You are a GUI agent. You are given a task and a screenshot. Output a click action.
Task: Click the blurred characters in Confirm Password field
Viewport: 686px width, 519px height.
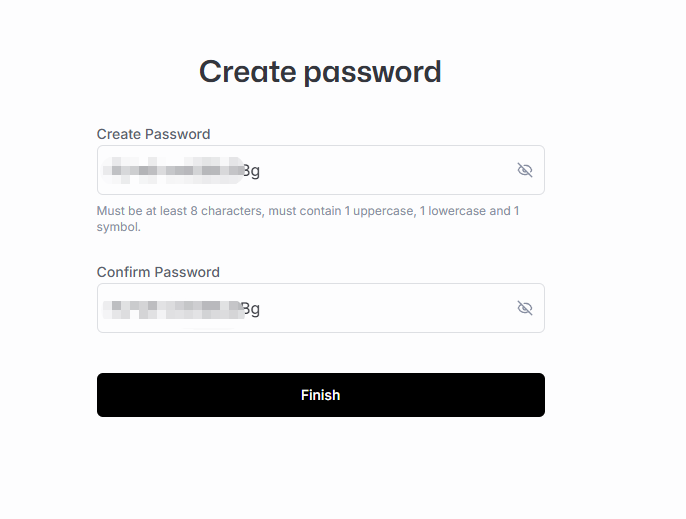pyautogui.click(x=172, y=308)
